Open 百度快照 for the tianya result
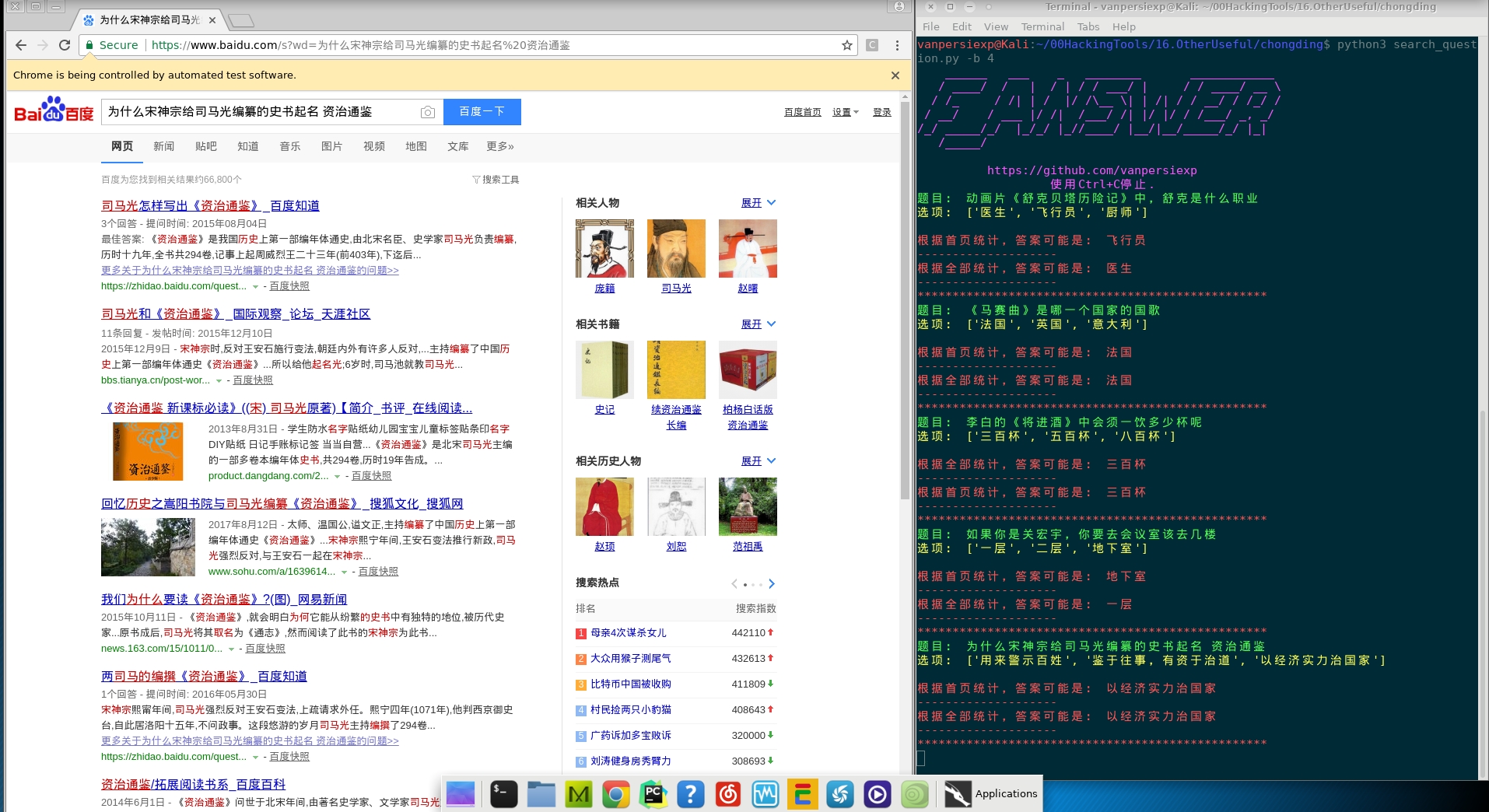Image resolution: width=1489 pixels, height=812 pixels. point(253,380)
